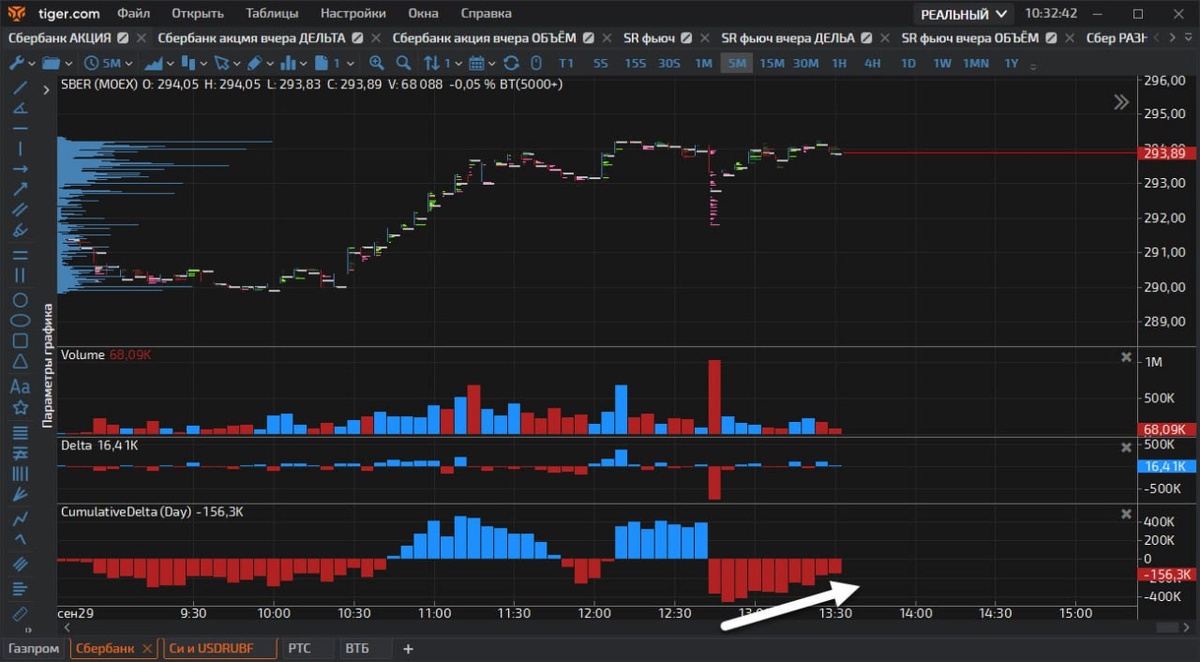Image resolution: width=1200 pixels, height=662 pixels.
Task: Select the Aa text label tool
Action: pos(20,386)
